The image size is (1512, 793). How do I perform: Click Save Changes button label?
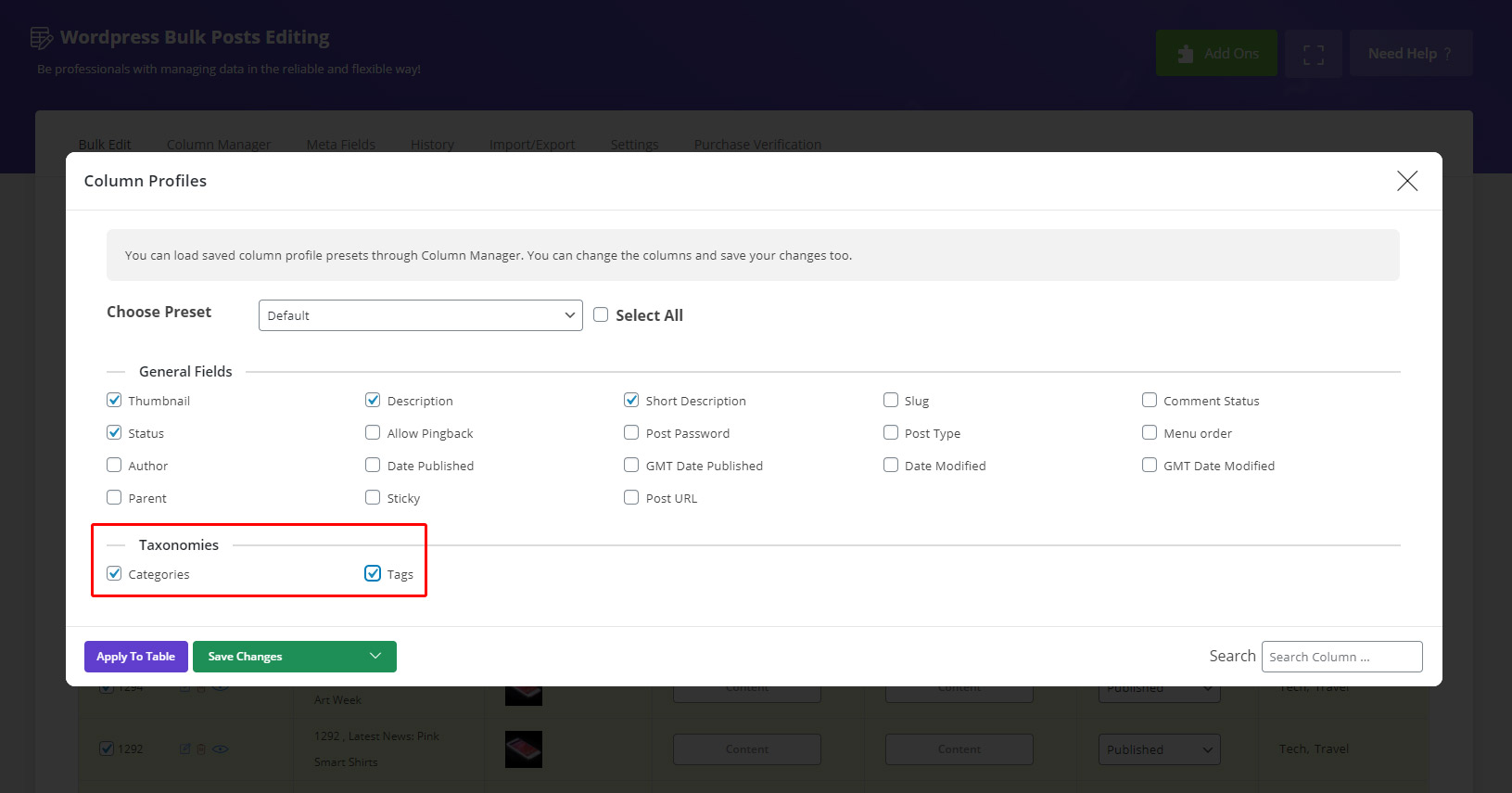(x=245, y=657)
